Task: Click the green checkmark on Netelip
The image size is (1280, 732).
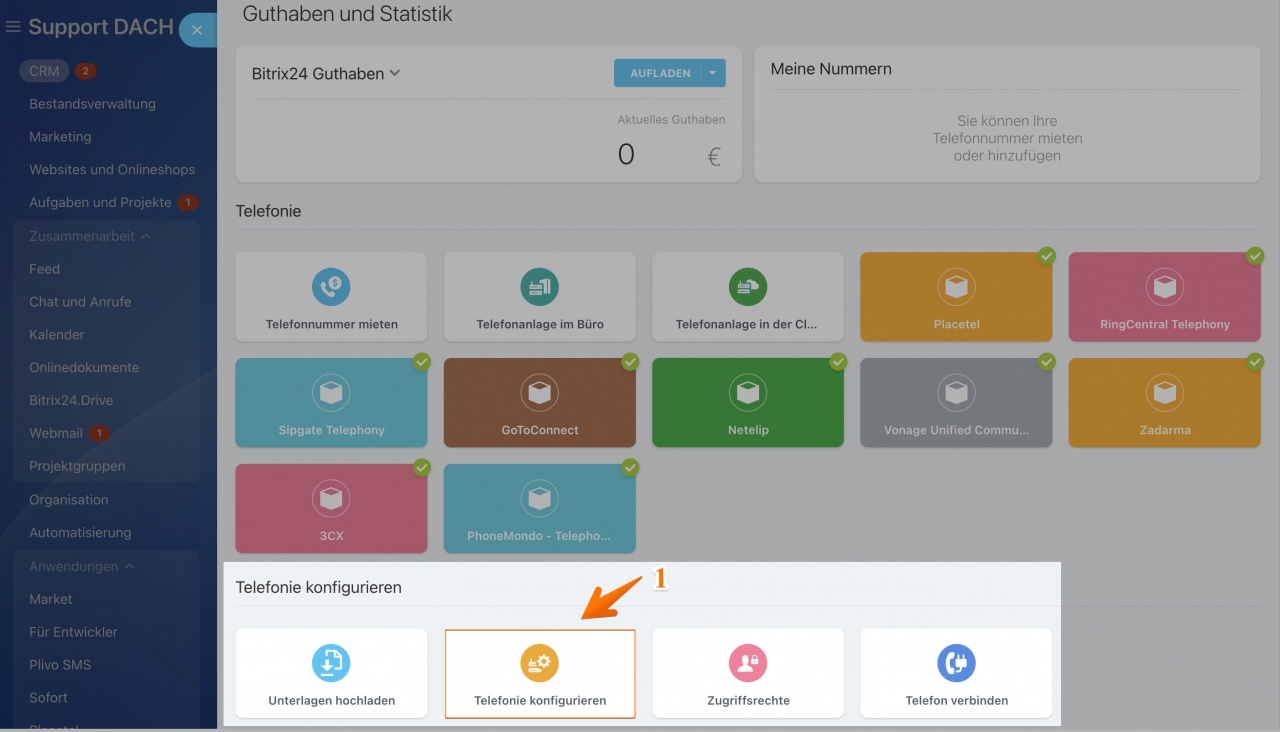Action: point(838,362)
